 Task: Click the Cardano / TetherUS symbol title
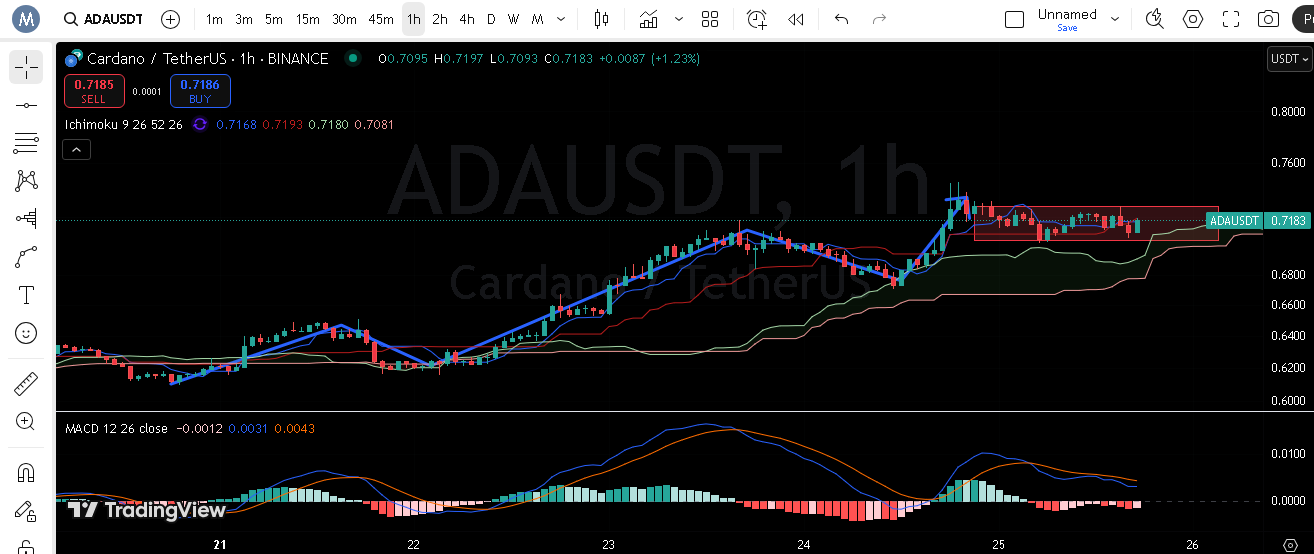tap(208, 59)
